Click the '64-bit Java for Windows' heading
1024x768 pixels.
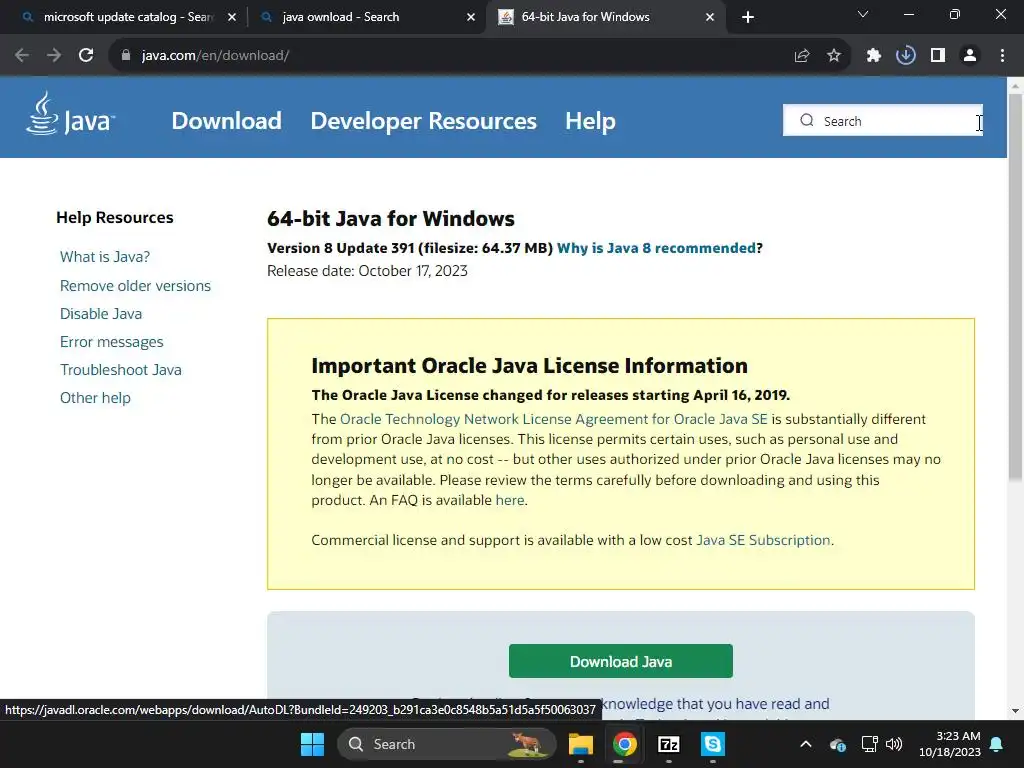tap(391, 219)
